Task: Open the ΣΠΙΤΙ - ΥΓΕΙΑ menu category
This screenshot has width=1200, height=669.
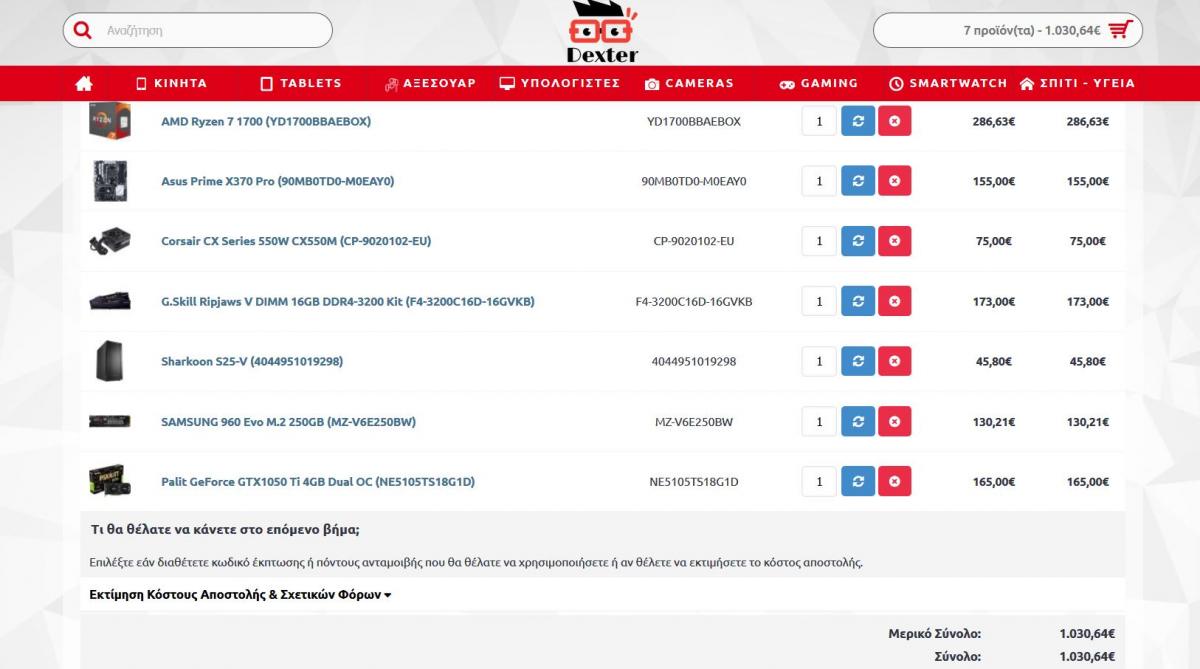Action: pos(1077,83)
